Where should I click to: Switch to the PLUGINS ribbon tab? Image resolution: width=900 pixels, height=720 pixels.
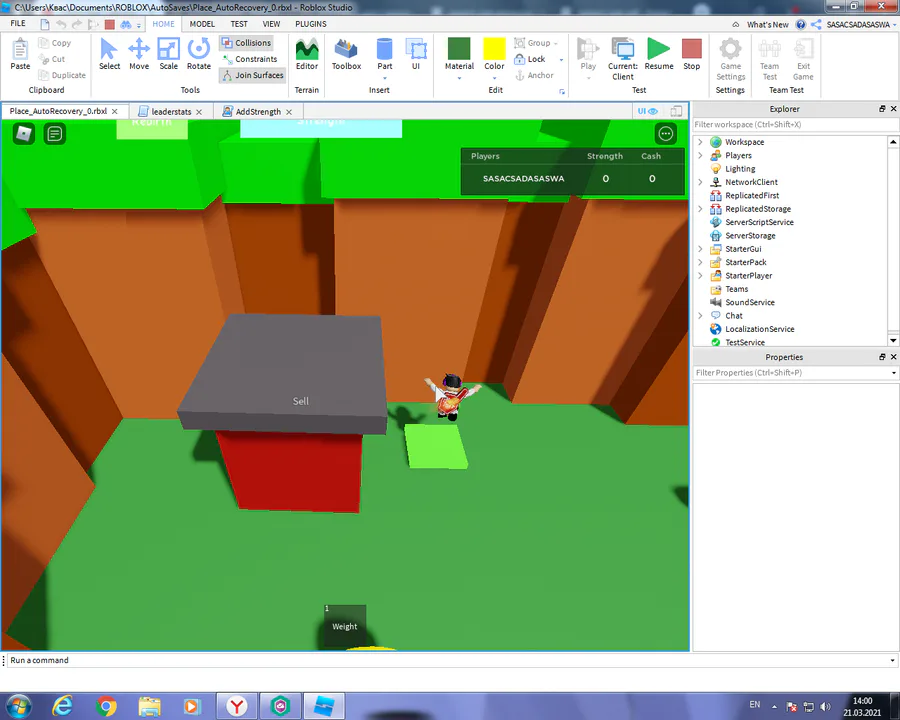(x=311, y=24)
